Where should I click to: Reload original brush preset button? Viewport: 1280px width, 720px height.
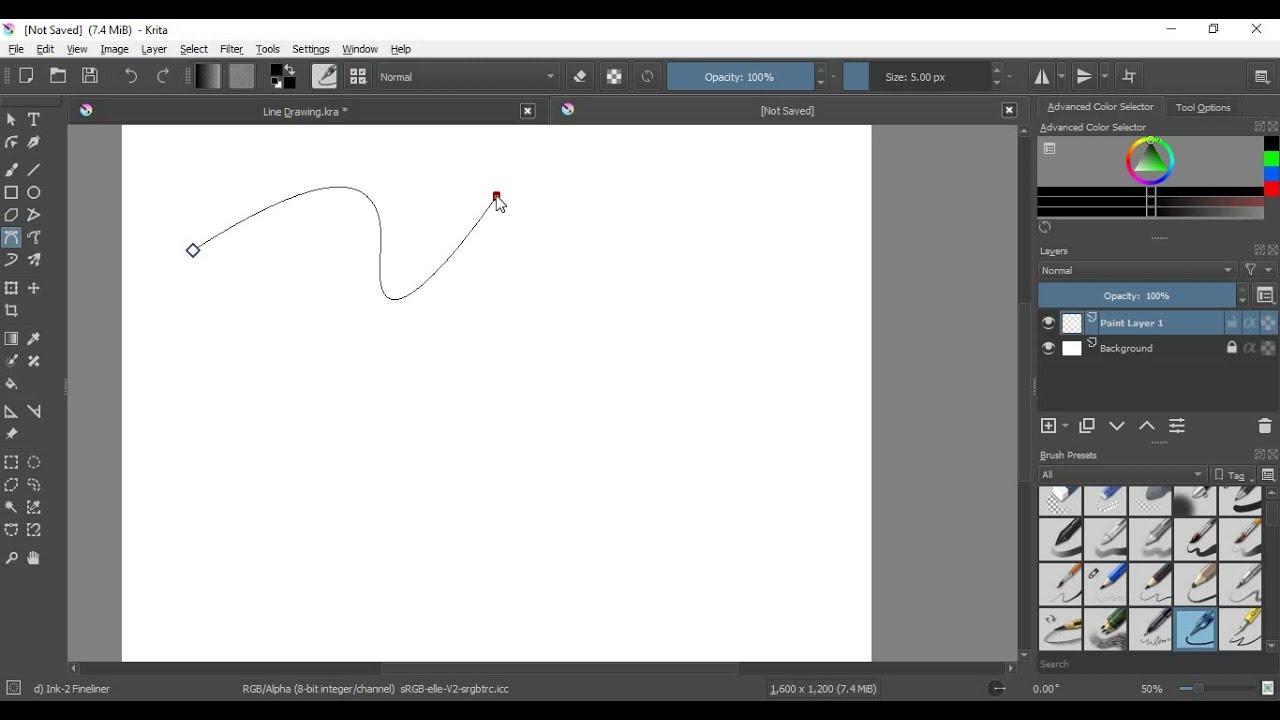coord(648,77)
